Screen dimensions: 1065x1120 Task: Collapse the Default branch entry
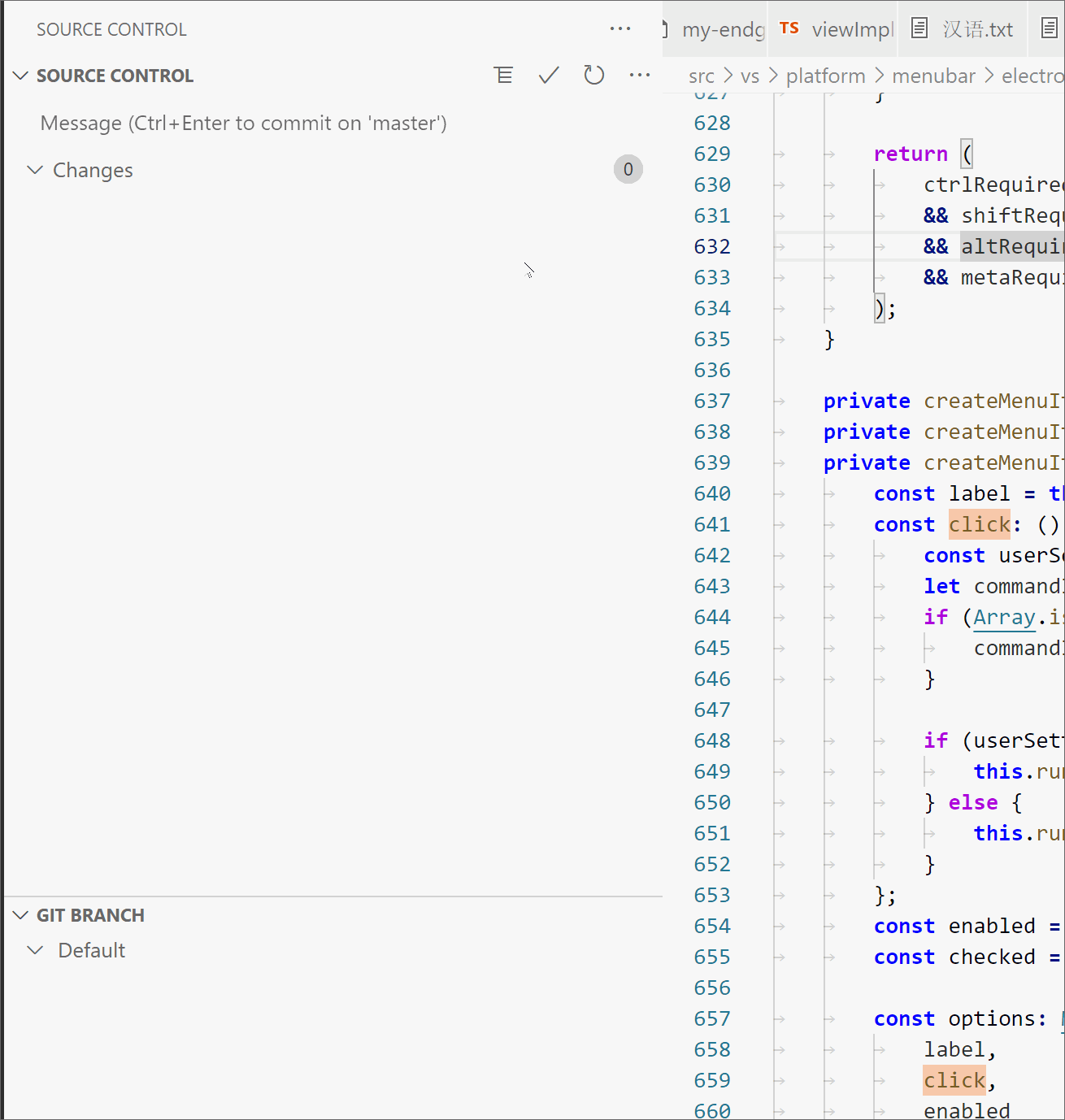tap(36, 950)
